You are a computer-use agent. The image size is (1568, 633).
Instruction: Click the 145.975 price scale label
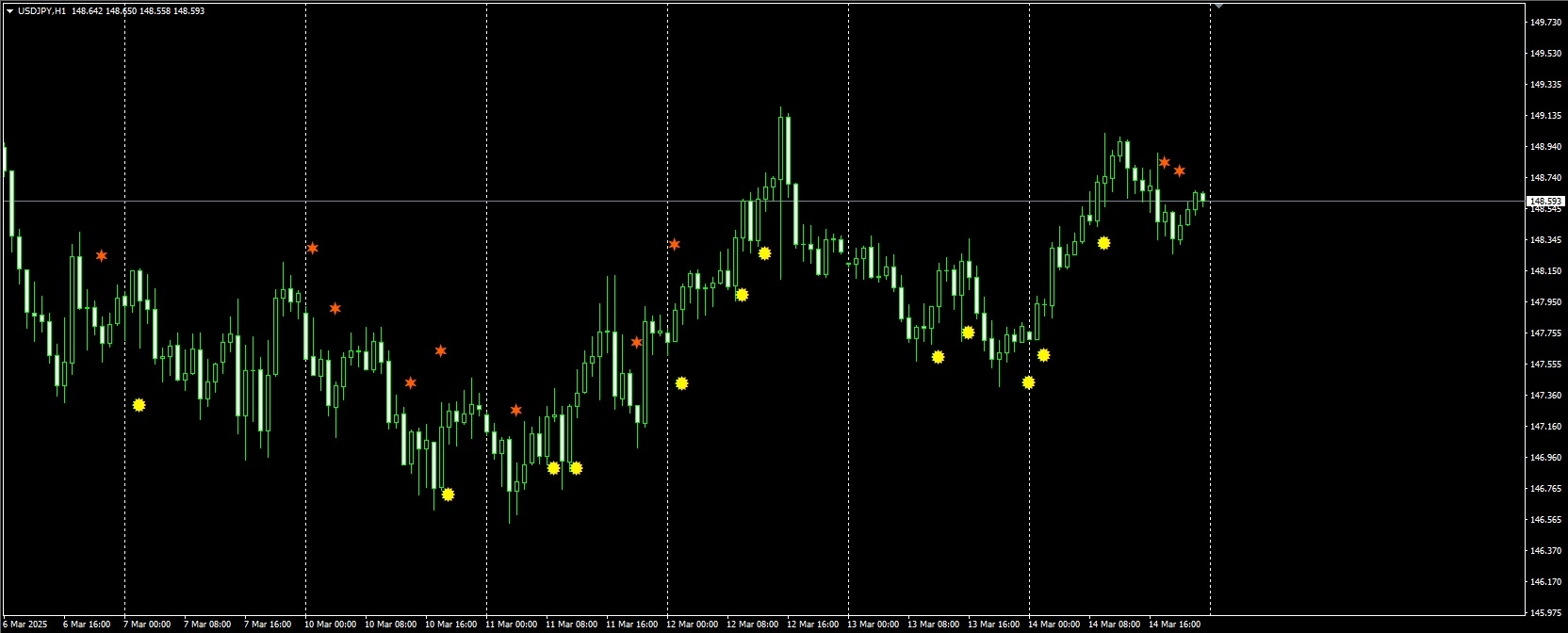click(1545, 612)
